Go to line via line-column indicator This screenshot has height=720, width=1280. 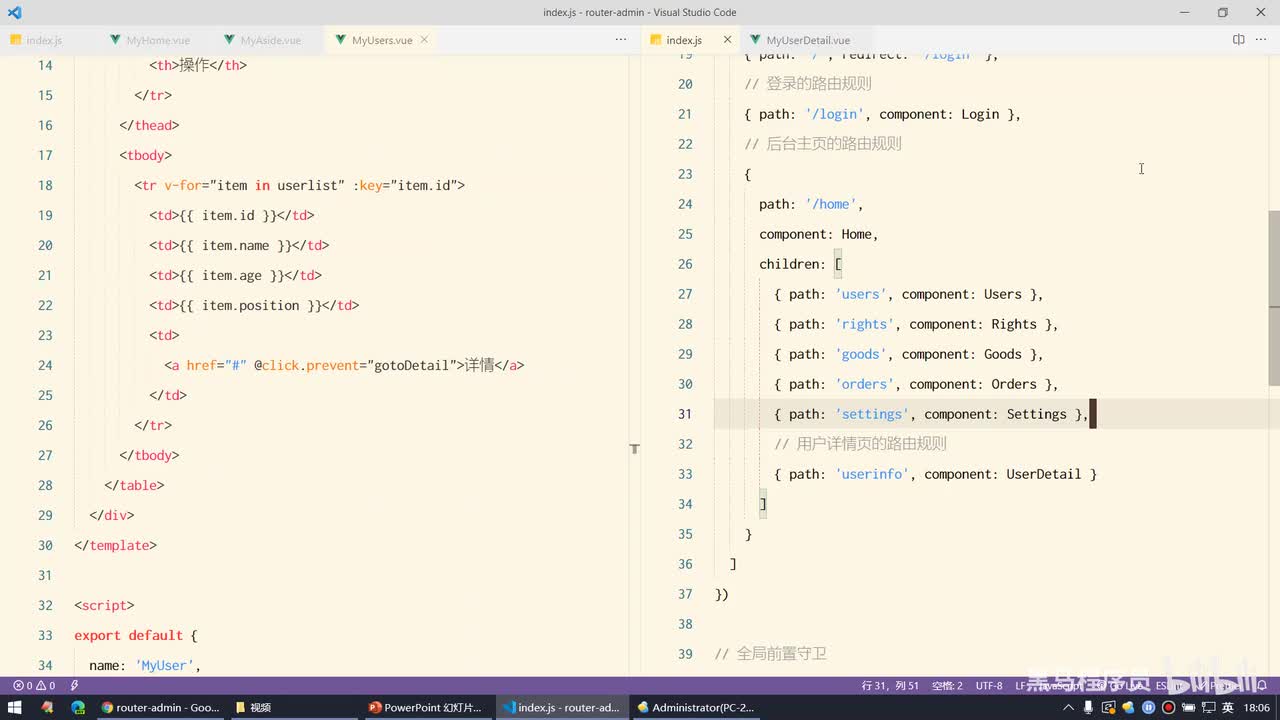click(889, 686)
